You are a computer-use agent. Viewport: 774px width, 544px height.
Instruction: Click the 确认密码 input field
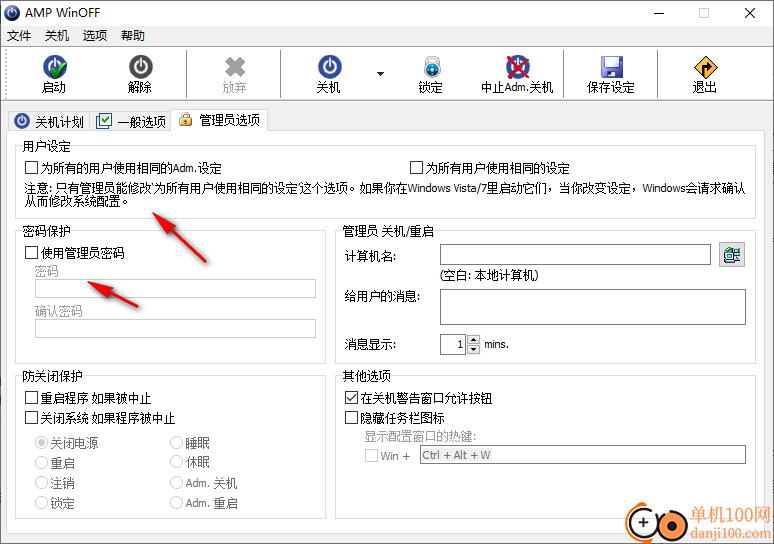(175, 328)
